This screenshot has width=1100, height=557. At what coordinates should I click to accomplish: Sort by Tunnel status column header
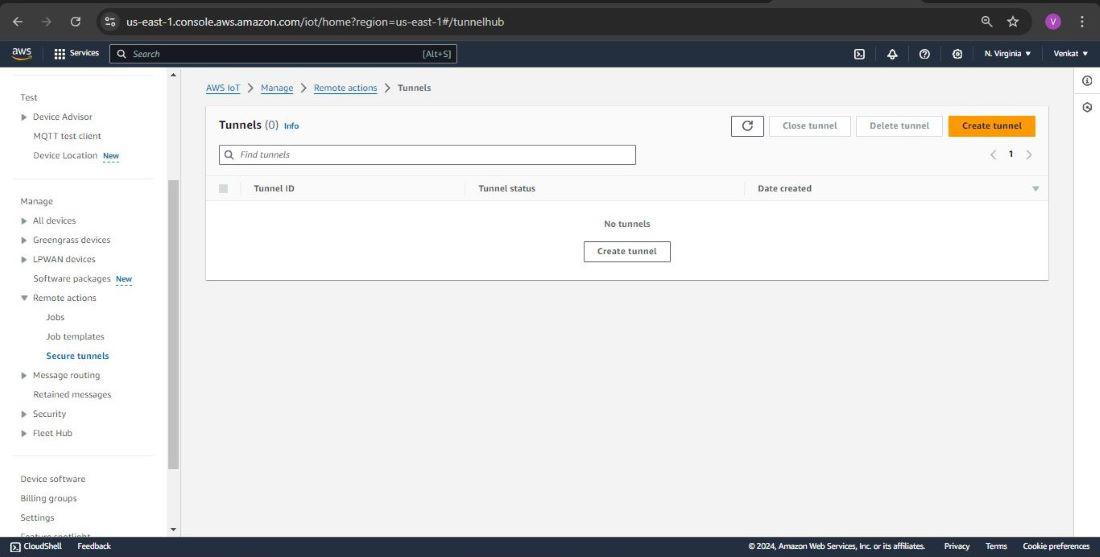pos(507,189)
